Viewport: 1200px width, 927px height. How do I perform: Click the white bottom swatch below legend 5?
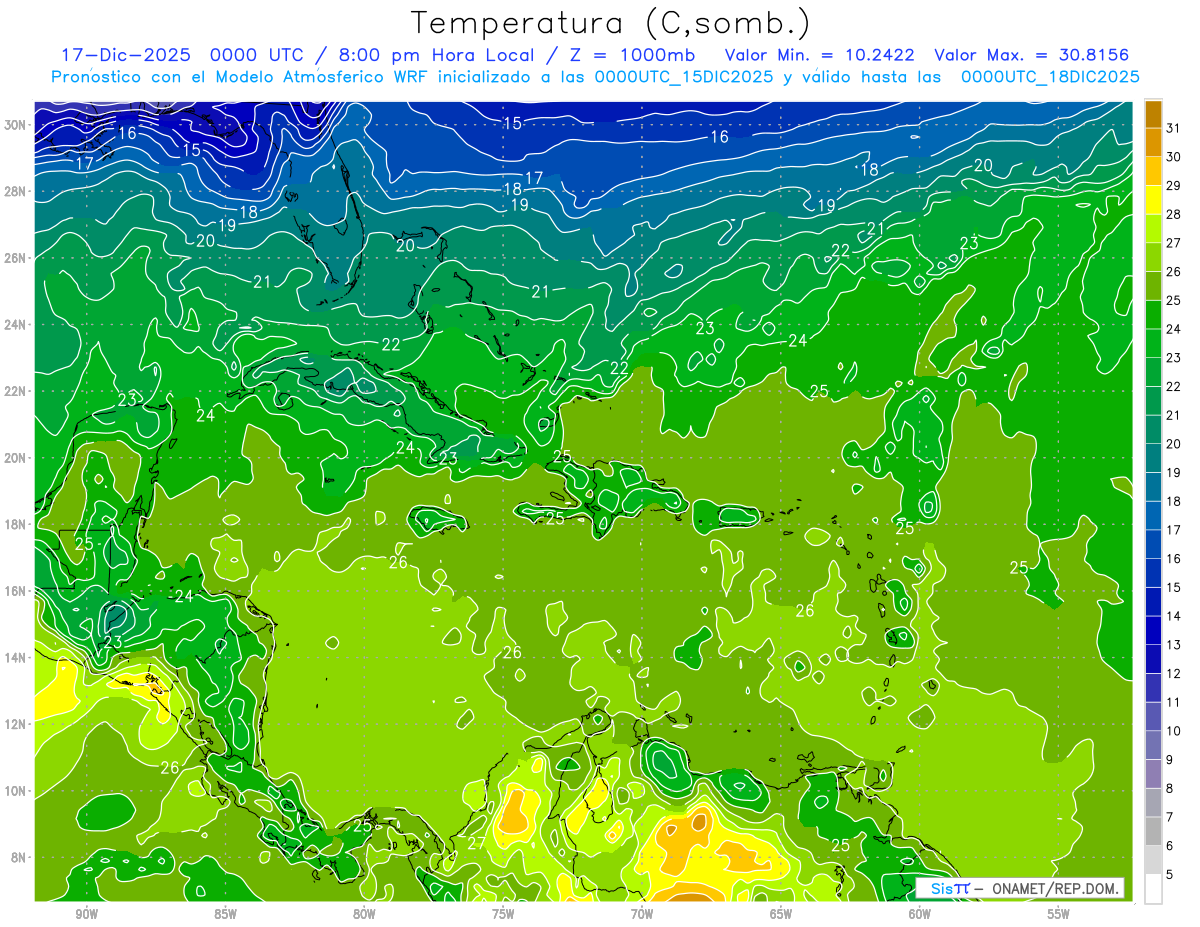[1153, 889]
